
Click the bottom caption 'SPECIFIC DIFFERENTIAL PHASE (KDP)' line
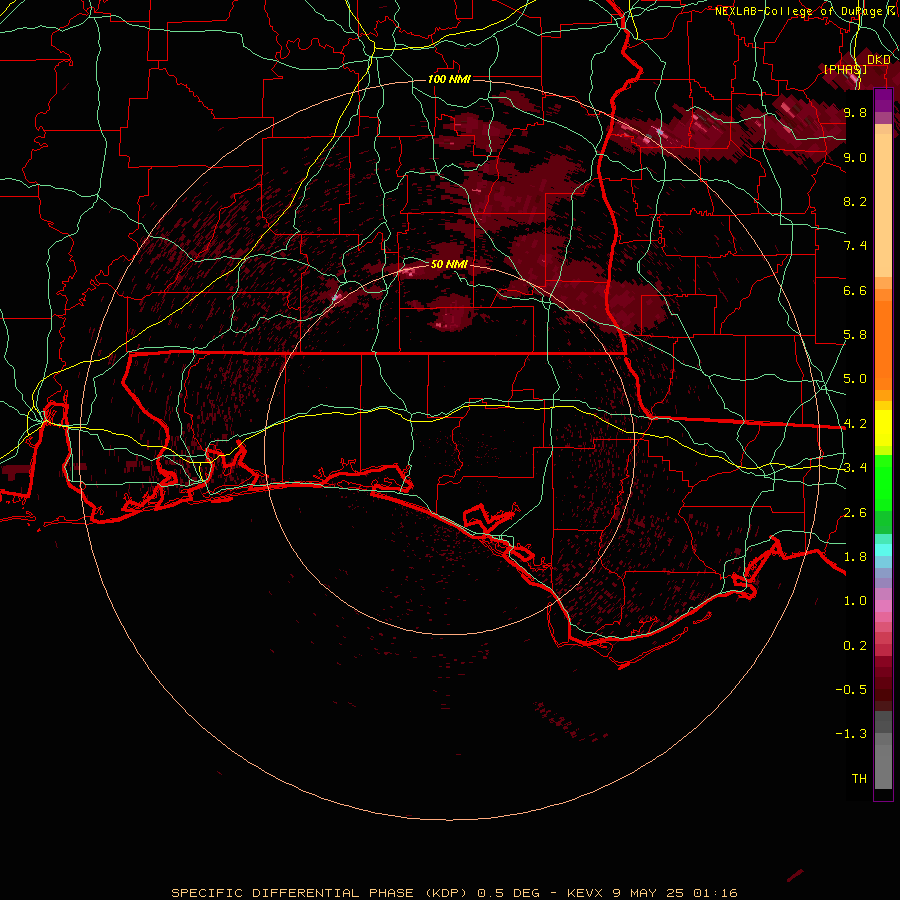454,893
